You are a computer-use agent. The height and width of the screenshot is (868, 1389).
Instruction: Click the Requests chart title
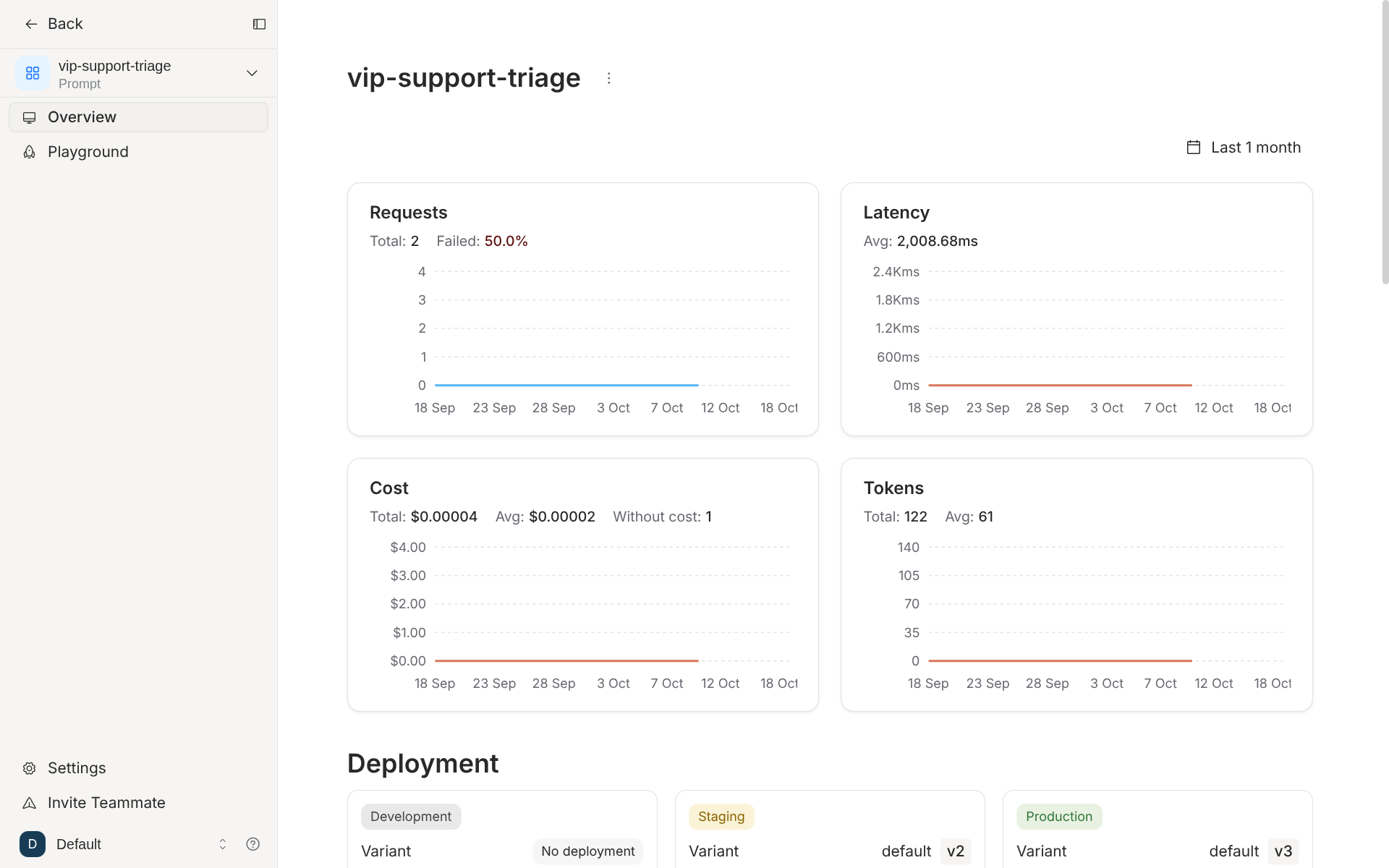[409, 213]
